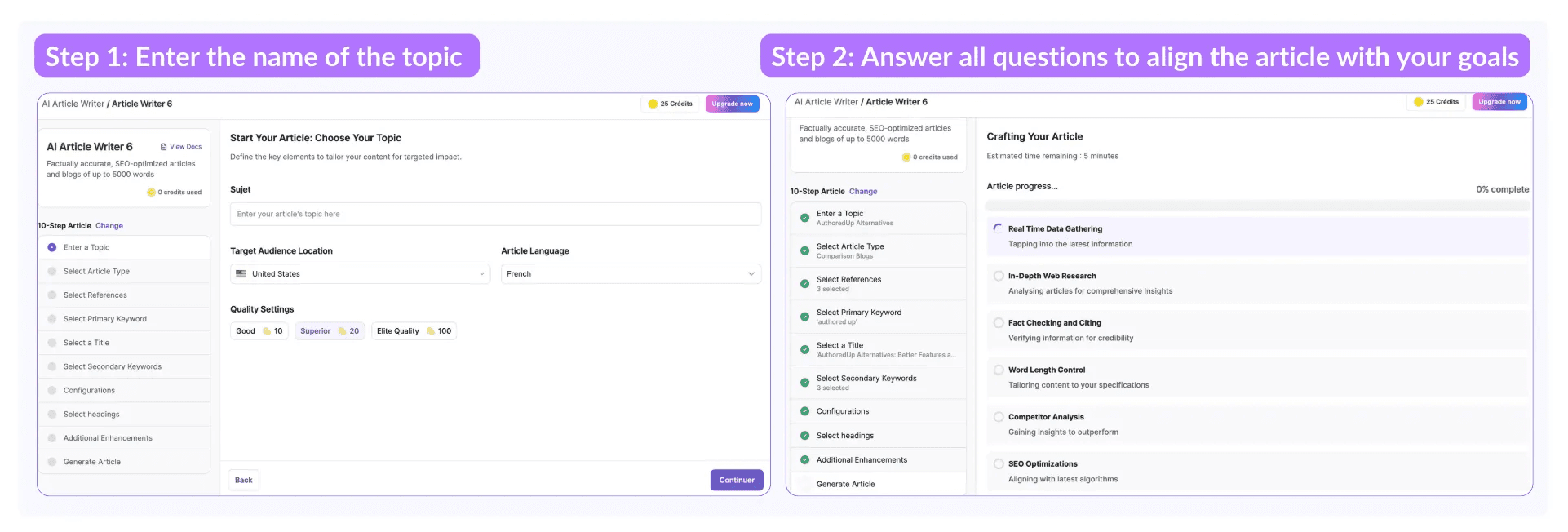Click the View Docs document icon
This screenshot has height=532, width=1568.
coord(163,147)
